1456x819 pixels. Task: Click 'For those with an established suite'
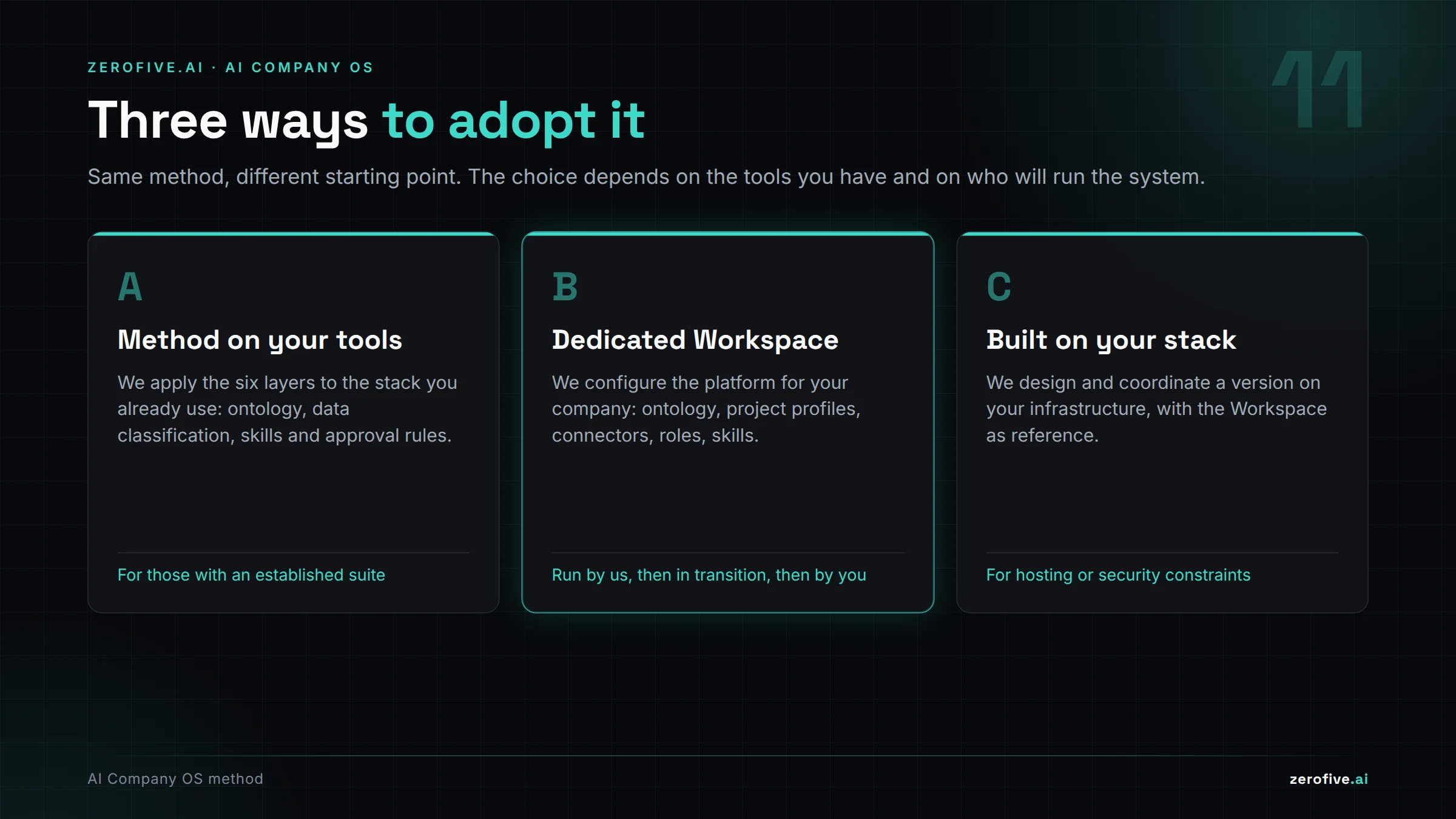(x=251, y=575)
